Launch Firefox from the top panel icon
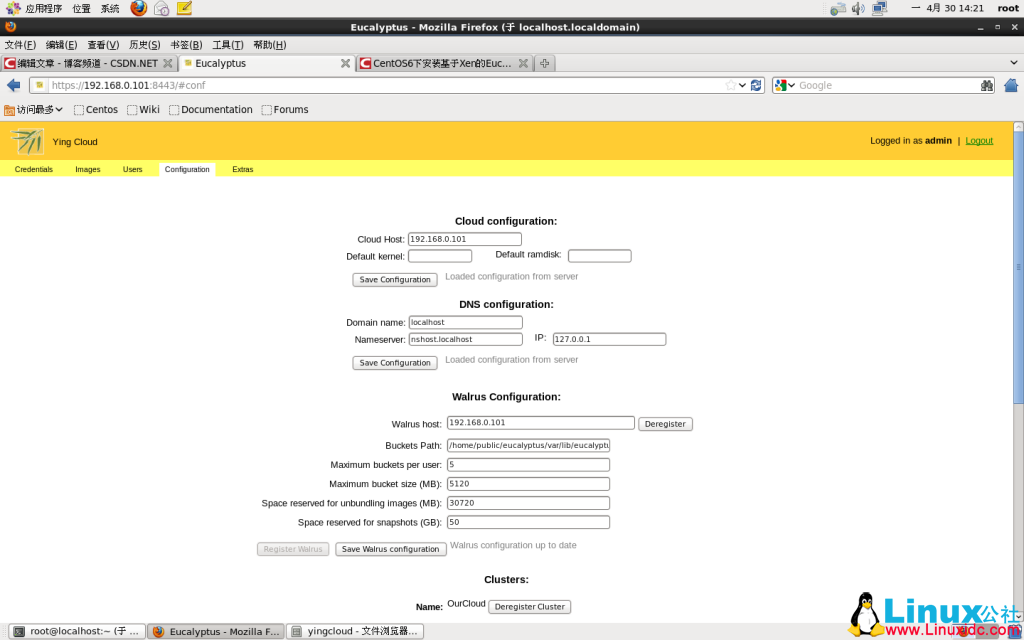1024x640 pixels. click(x=138, y=8)
